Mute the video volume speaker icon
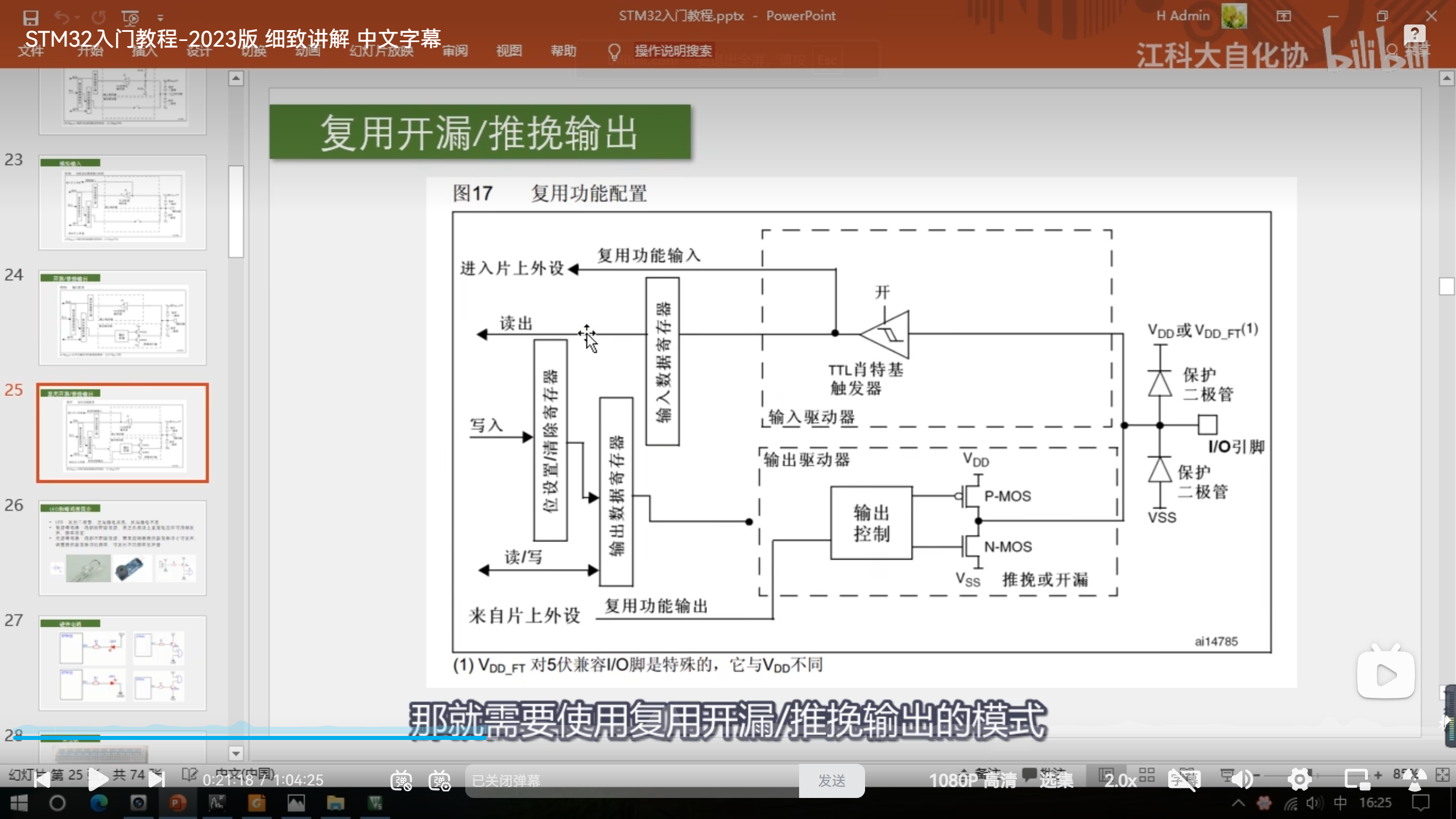This screenshot has width=1456, height=819. click(1242, 780)
